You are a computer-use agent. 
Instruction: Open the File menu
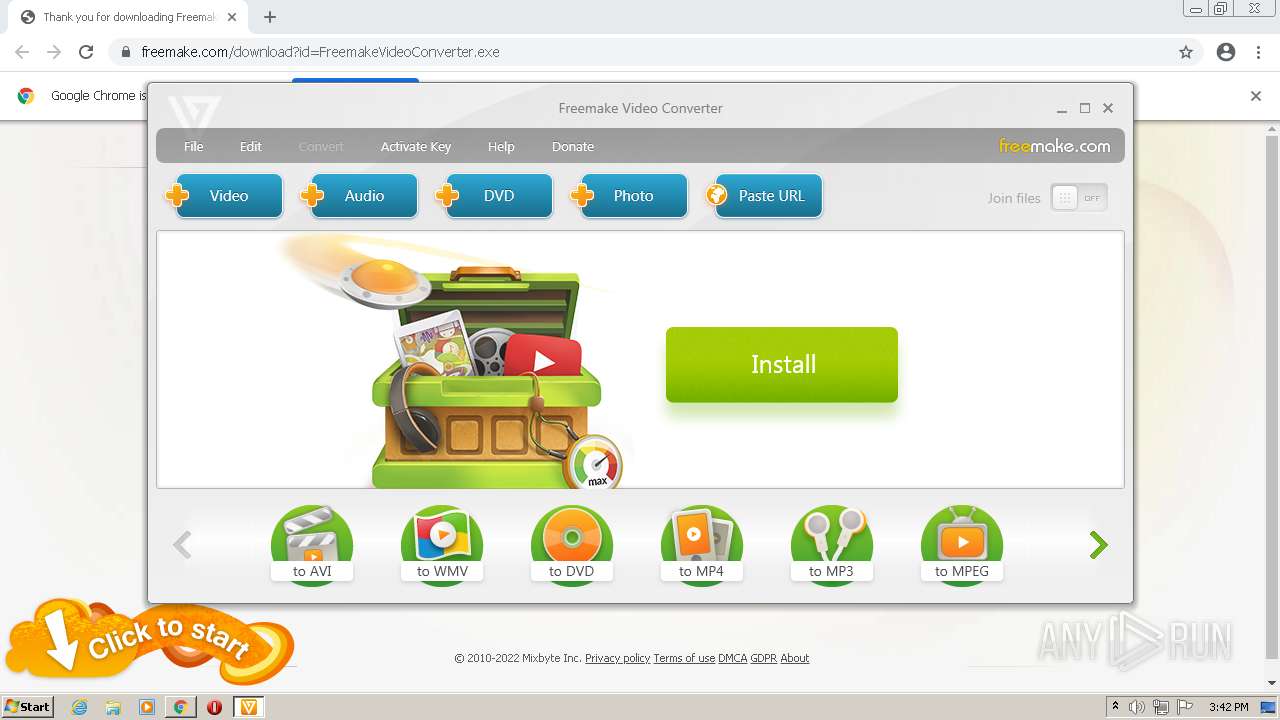click(194, 146)
